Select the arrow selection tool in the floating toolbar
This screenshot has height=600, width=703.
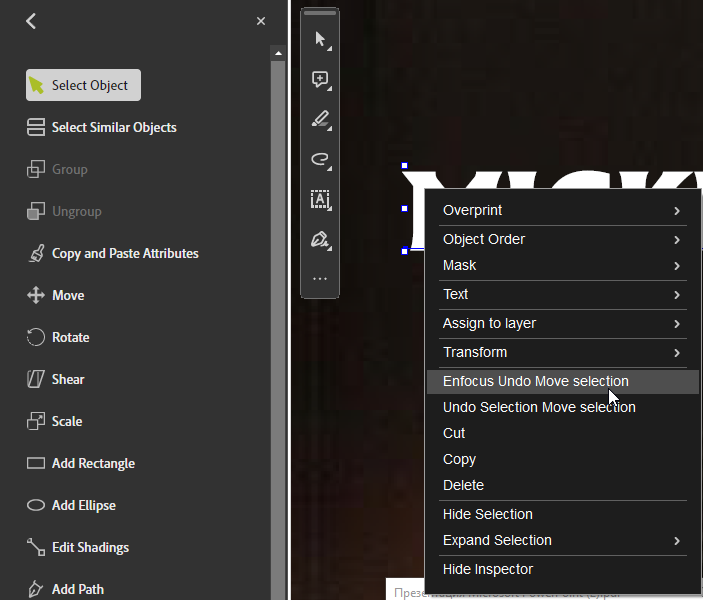321,40
